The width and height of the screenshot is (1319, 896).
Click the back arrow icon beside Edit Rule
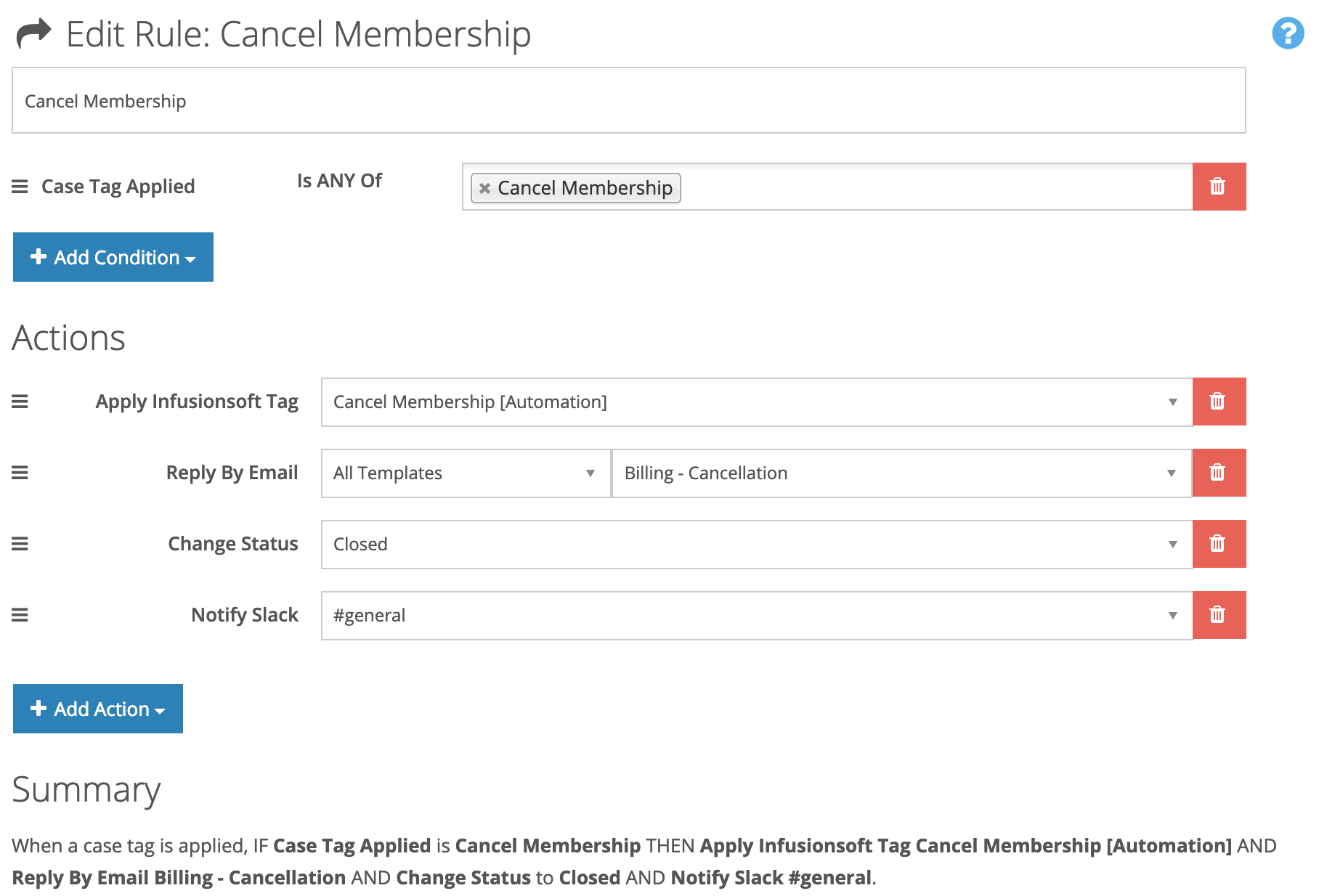click(33, 33)
